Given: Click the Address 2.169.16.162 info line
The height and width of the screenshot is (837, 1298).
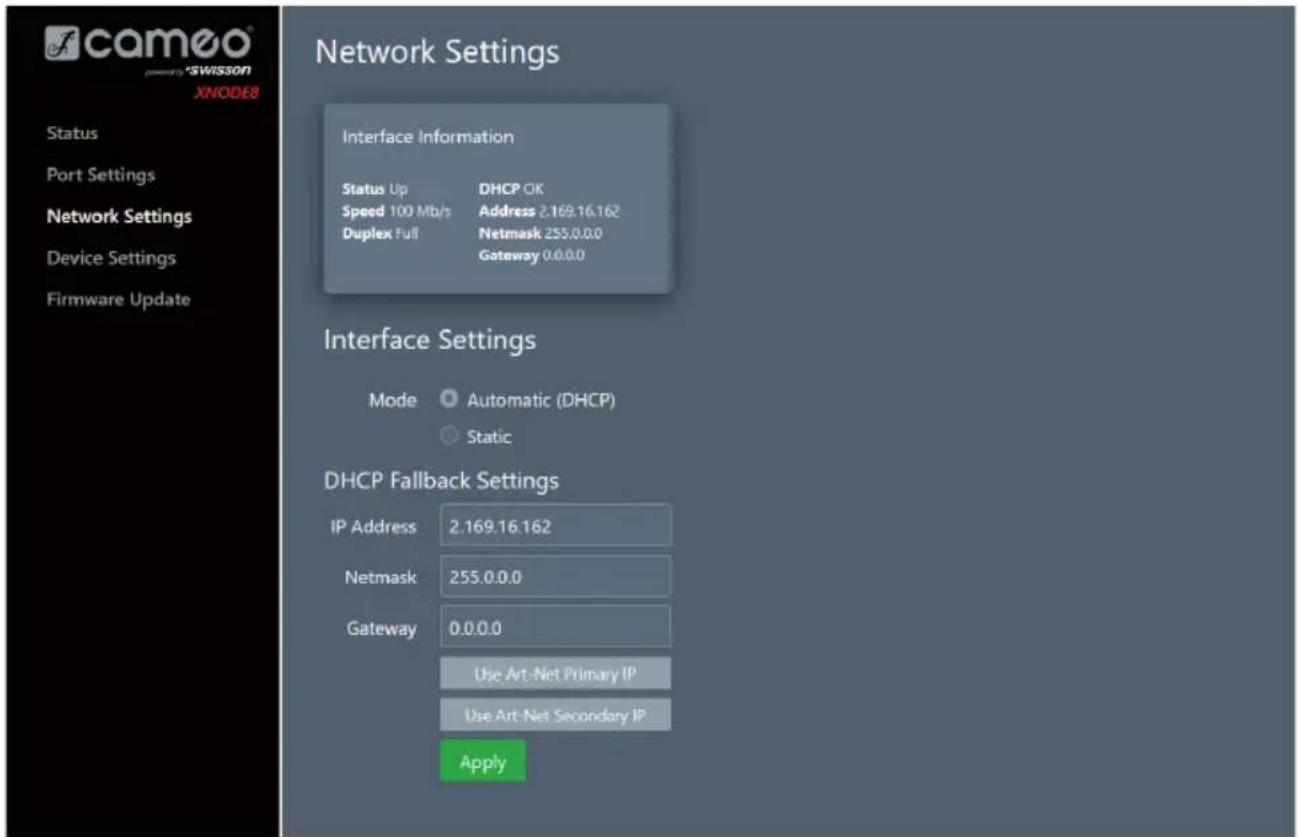Looking at the screenshot, I should click(x=551, y=211).
